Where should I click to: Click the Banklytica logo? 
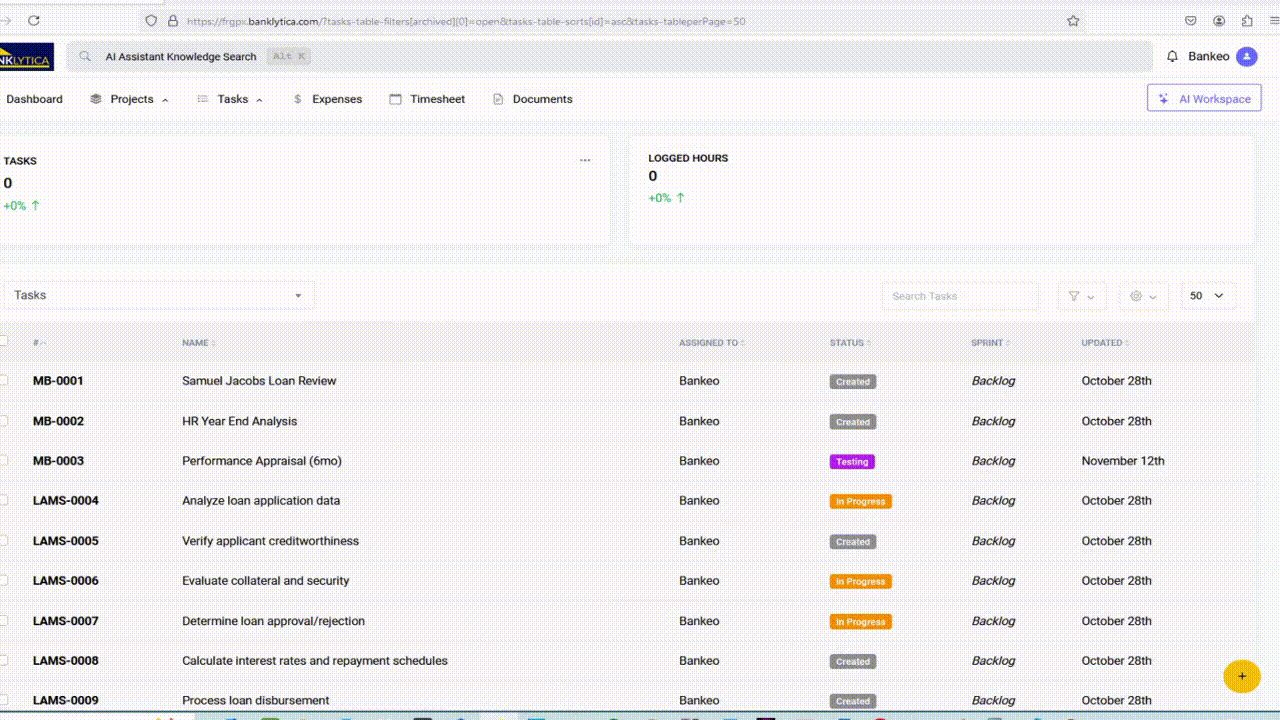(x=26, y=56)
